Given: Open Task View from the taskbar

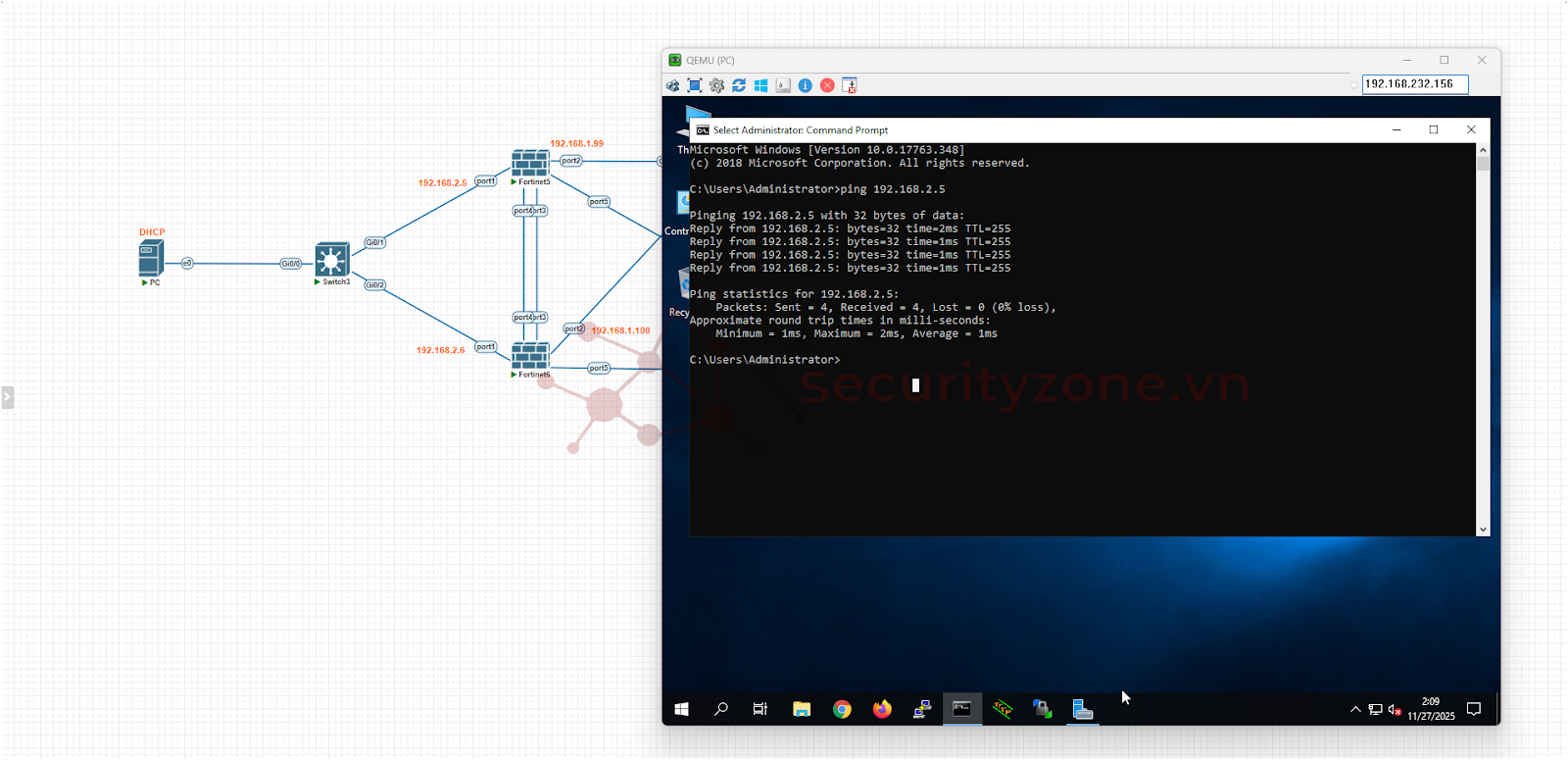Looking at the screenshot, I should point(760,709).
